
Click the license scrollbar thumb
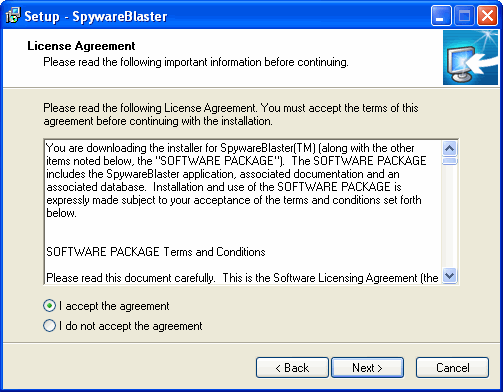coord(450,161)
